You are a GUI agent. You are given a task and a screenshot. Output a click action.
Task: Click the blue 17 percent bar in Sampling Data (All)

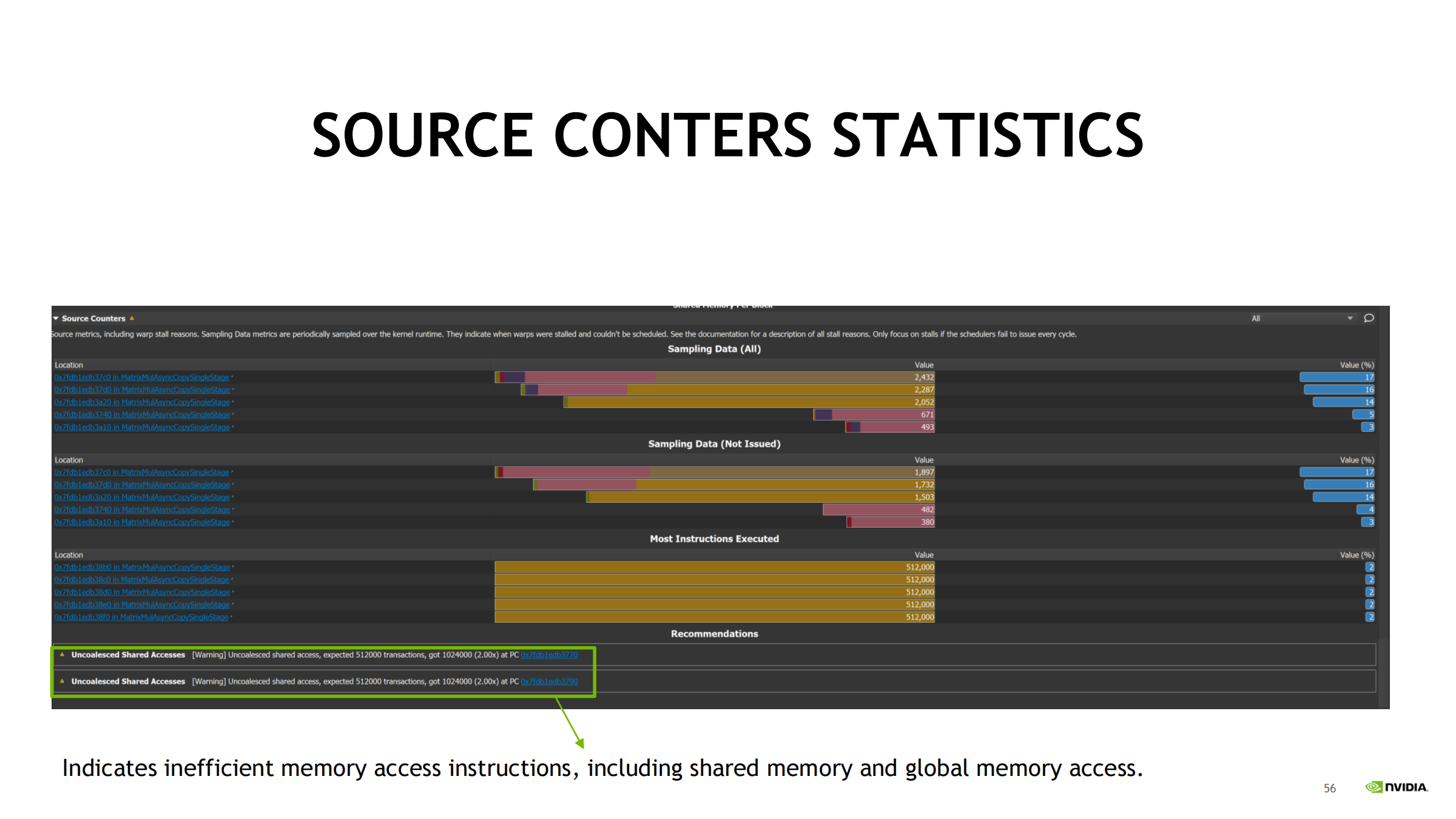(x=1336, y=377)
